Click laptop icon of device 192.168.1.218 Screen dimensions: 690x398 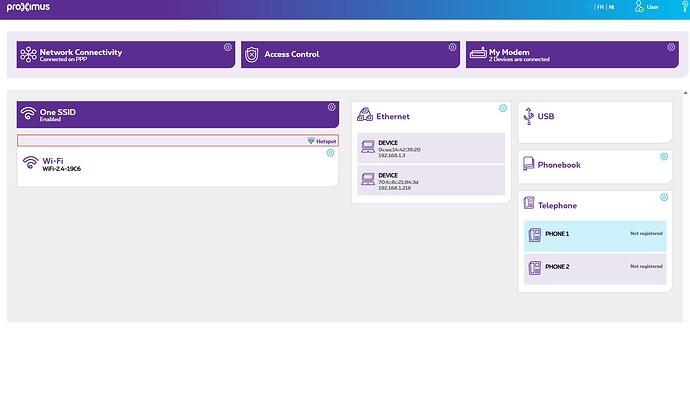click(x=368, y=179)
